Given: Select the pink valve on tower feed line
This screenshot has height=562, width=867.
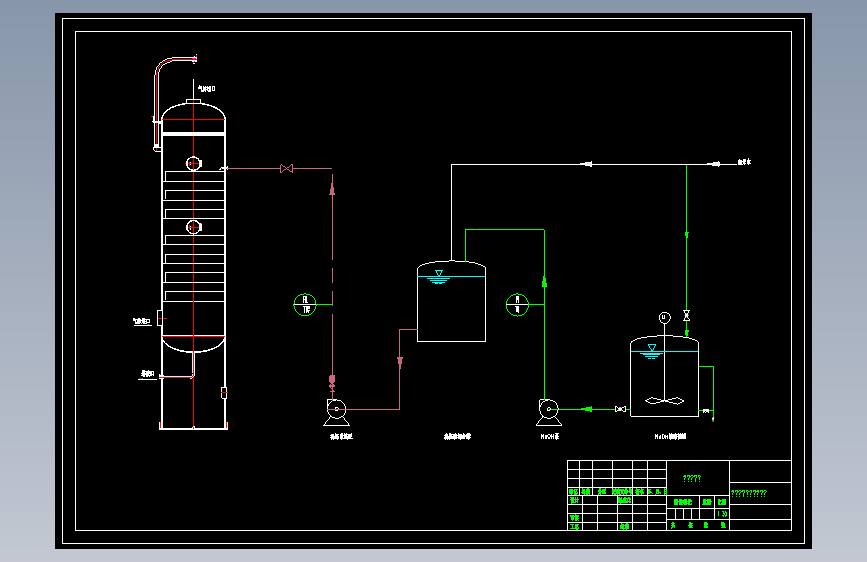Looking at the screenshot, I should [286, 168].
